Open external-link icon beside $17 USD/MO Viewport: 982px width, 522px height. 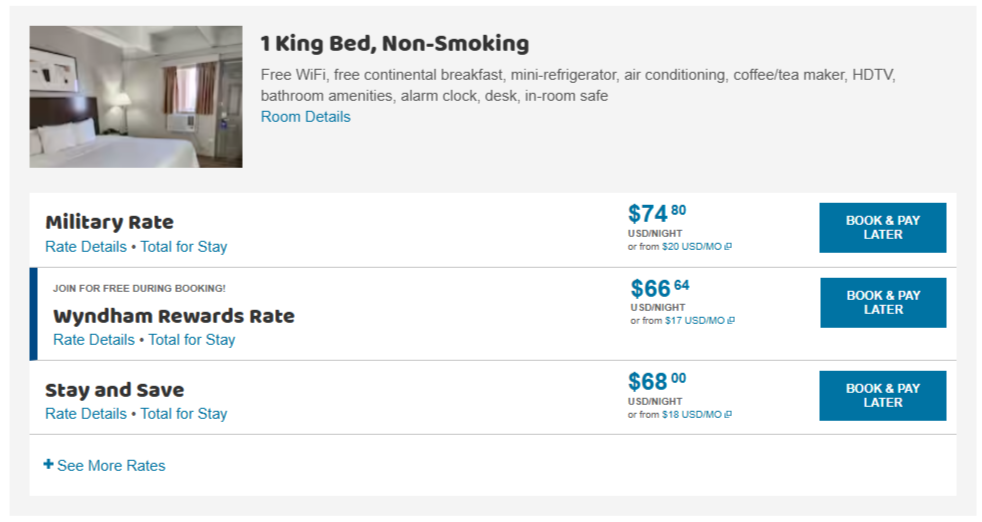(x=731, y=321)
